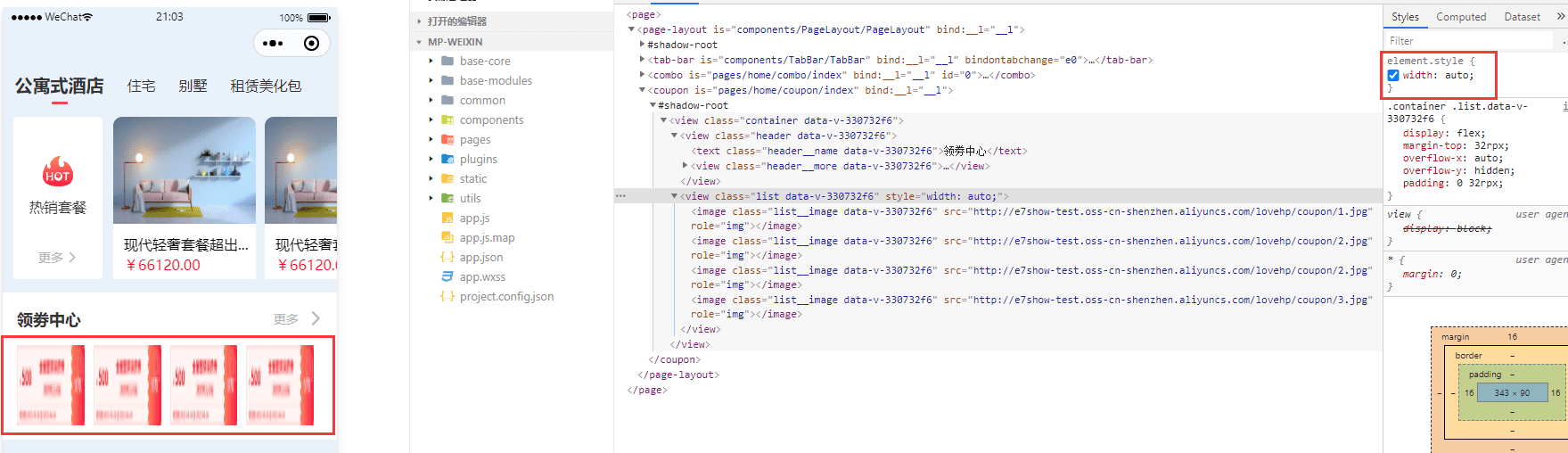Click the project.config.json file icon
Screen dimensions: 1568x453
[447, 296]
